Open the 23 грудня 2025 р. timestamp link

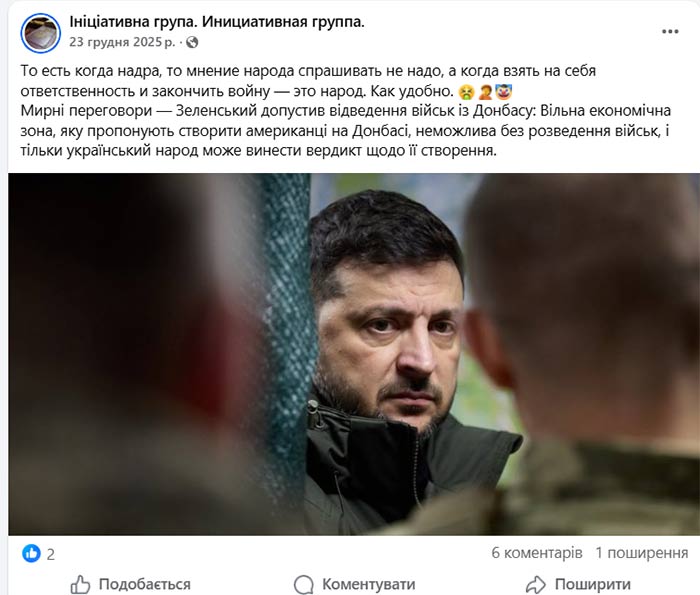pos(122,42)
